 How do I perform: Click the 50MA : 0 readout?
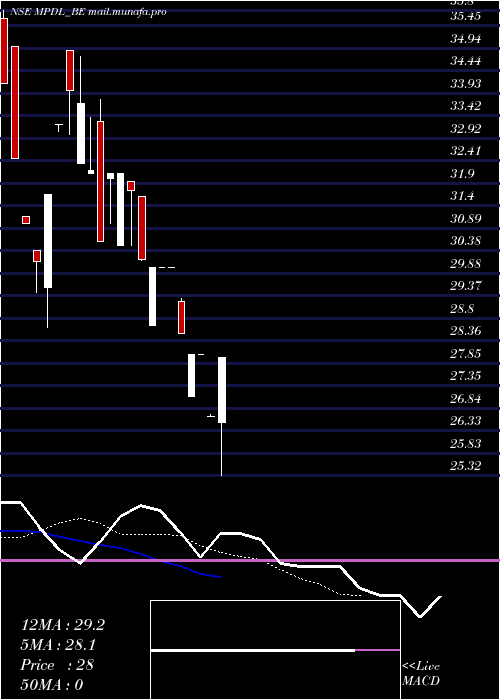pyautogui.click(x=52, y=685)
